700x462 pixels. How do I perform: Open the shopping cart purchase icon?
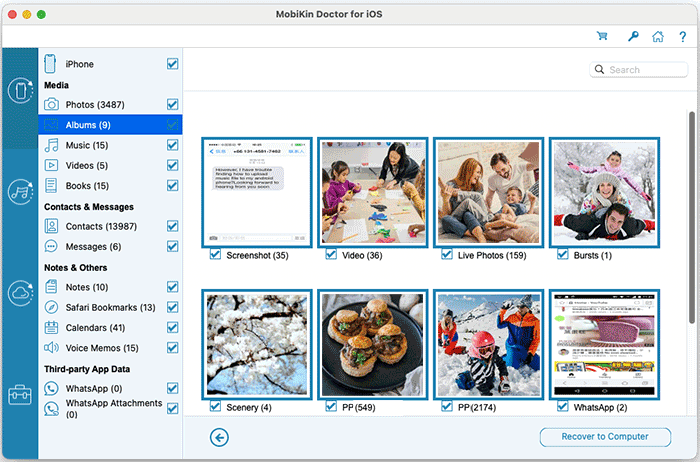tap(602, 36)
